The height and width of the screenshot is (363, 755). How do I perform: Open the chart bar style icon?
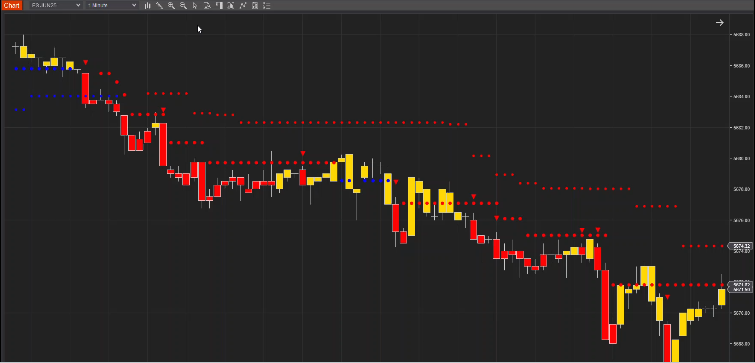147,6
